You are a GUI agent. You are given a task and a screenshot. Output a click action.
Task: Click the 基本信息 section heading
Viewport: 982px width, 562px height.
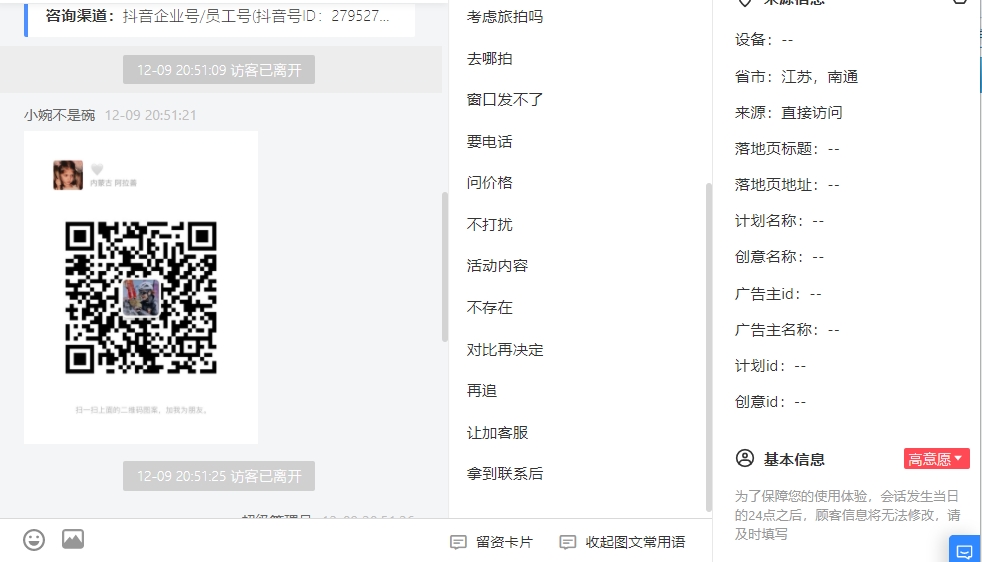click(794, 459)
